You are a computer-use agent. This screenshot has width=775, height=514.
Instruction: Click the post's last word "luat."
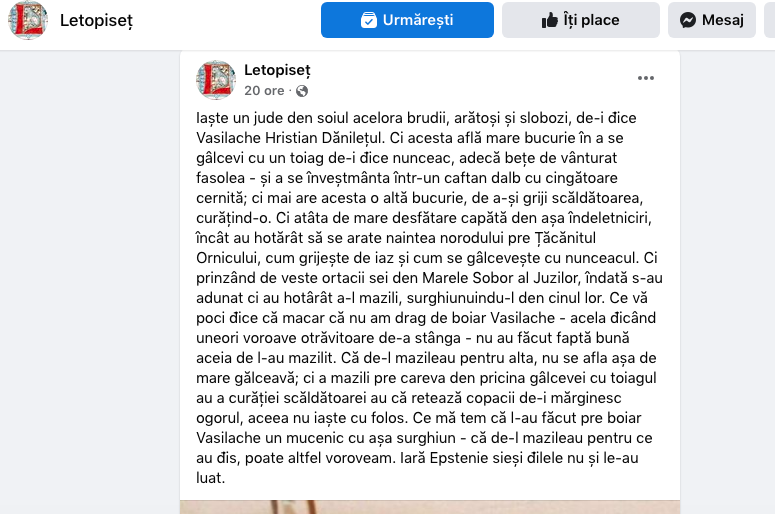pyautogui.click(x=211, y=478)
